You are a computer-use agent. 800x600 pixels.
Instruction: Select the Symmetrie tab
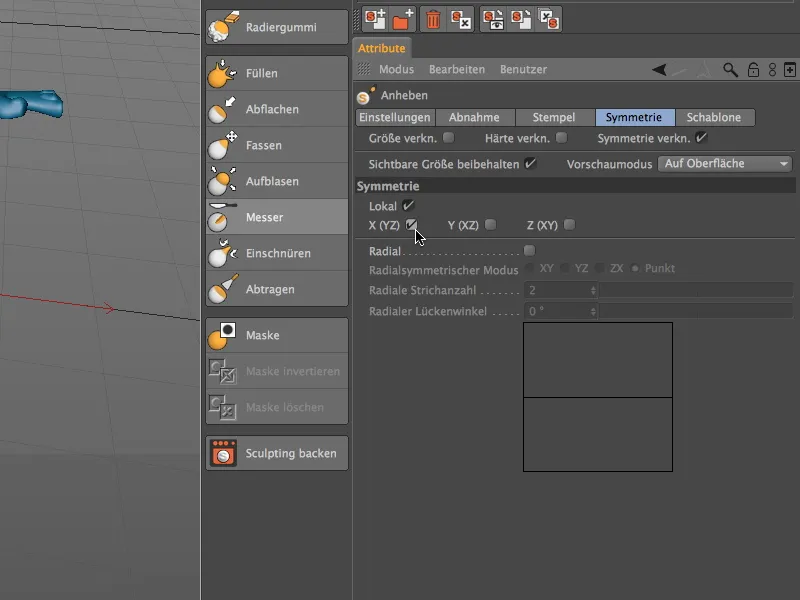pyautogui.click(x=634, y=117)
